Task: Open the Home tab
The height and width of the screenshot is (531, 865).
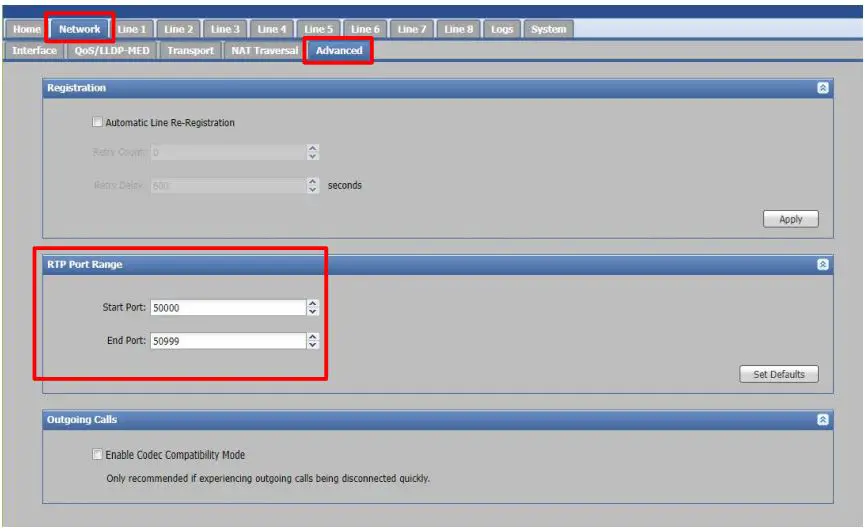Action: (26, 29)
